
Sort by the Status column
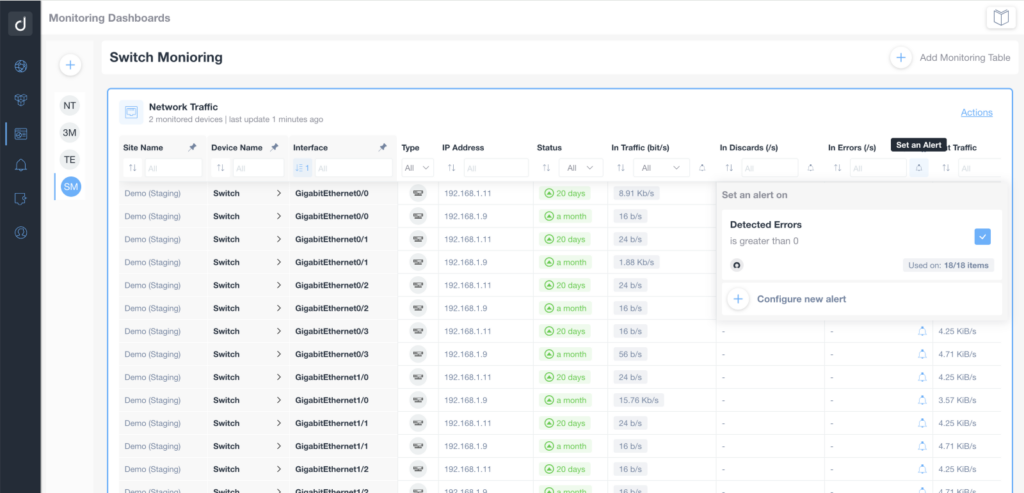tap(546, 168)
